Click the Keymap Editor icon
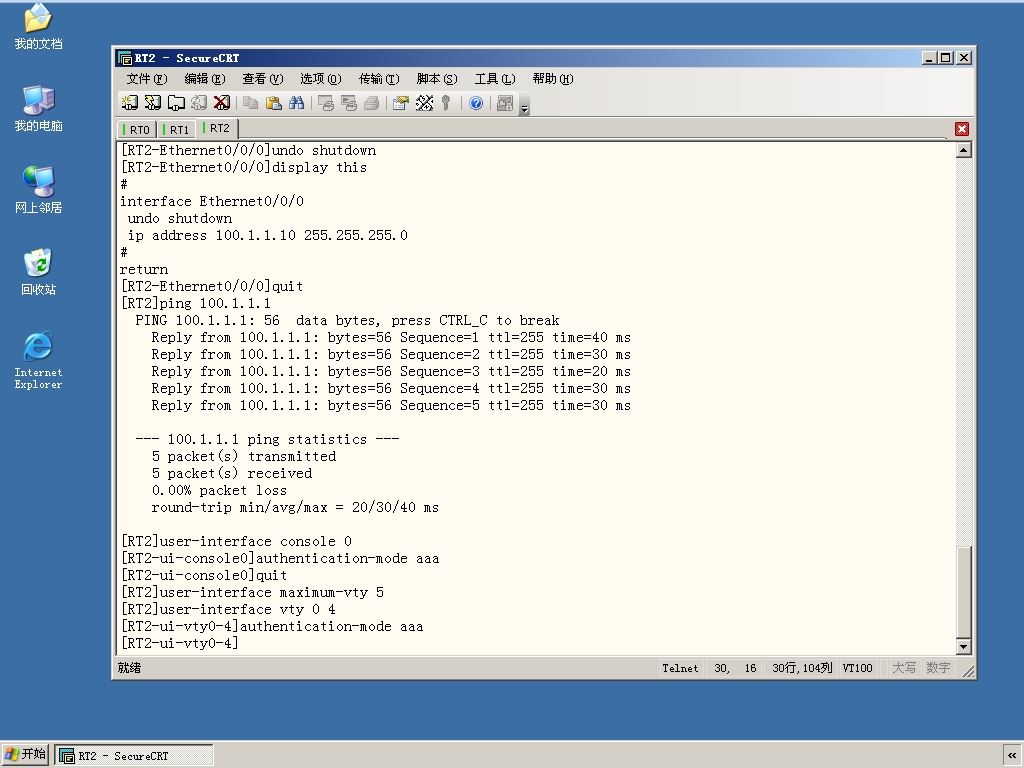Viewport: 1024px width, 768px height. pos(424,103)
